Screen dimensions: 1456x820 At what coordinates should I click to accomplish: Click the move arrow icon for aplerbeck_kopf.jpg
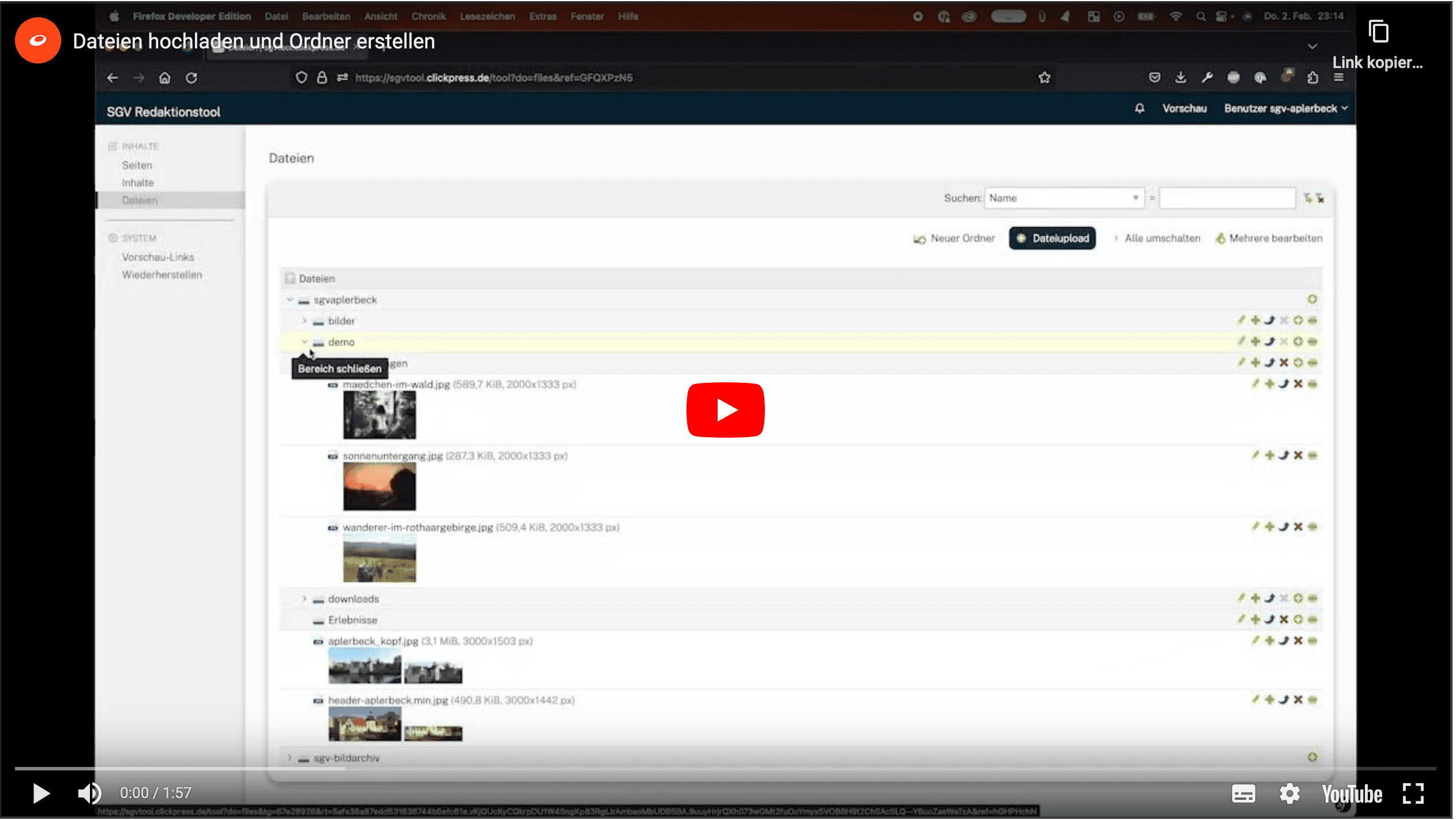click(x=1284, y=641)
